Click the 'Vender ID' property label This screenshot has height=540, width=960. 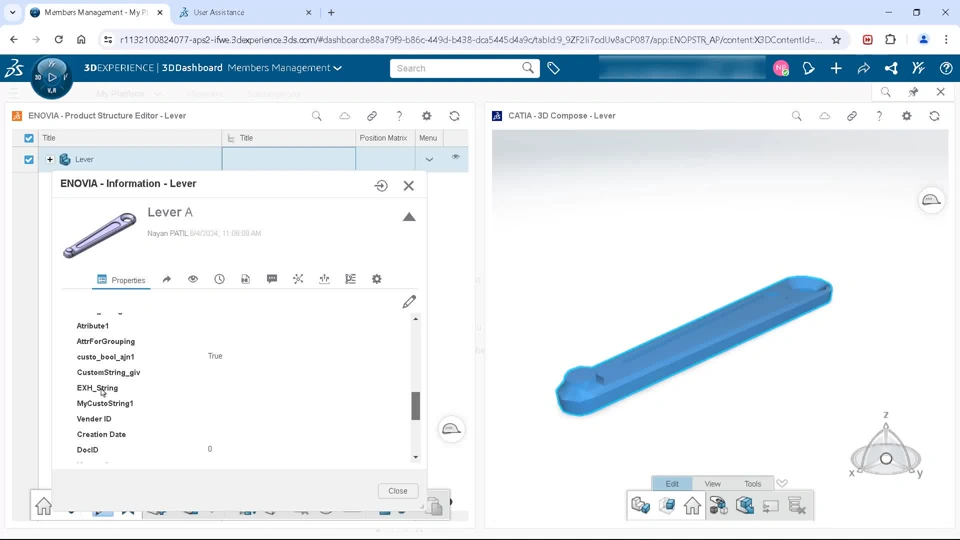click(x=94, y=419)
